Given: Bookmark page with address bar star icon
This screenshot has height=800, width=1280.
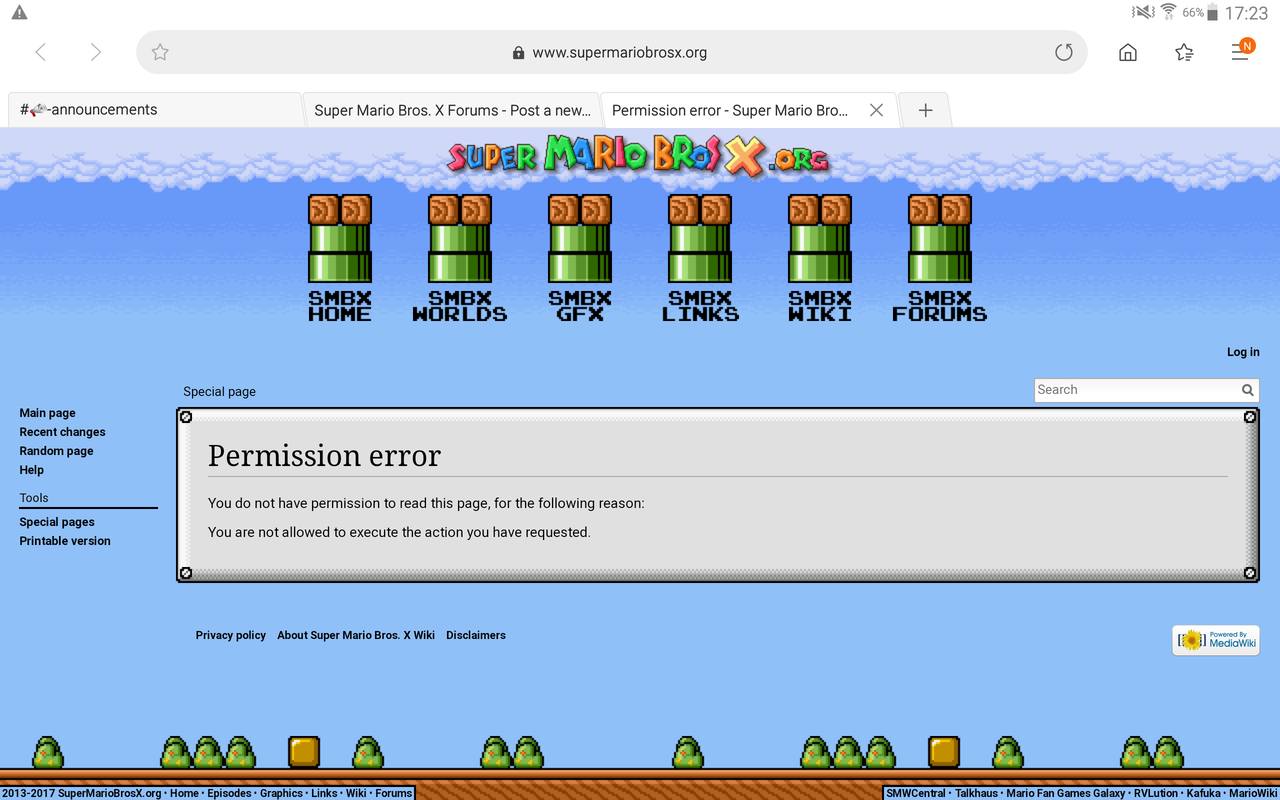Looking at the screenshot, I should tap(160, 52).
